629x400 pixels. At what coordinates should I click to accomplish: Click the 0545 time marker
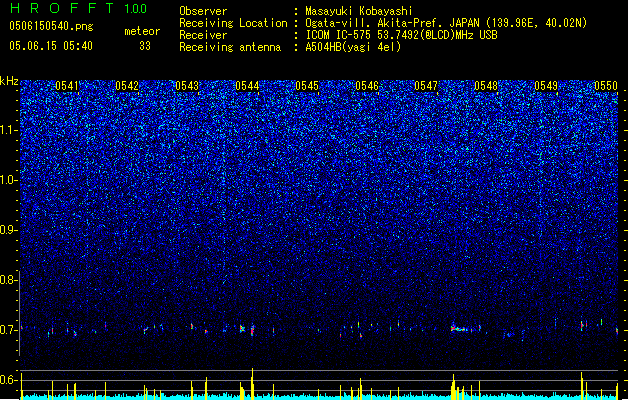click(x=307, y=86)
